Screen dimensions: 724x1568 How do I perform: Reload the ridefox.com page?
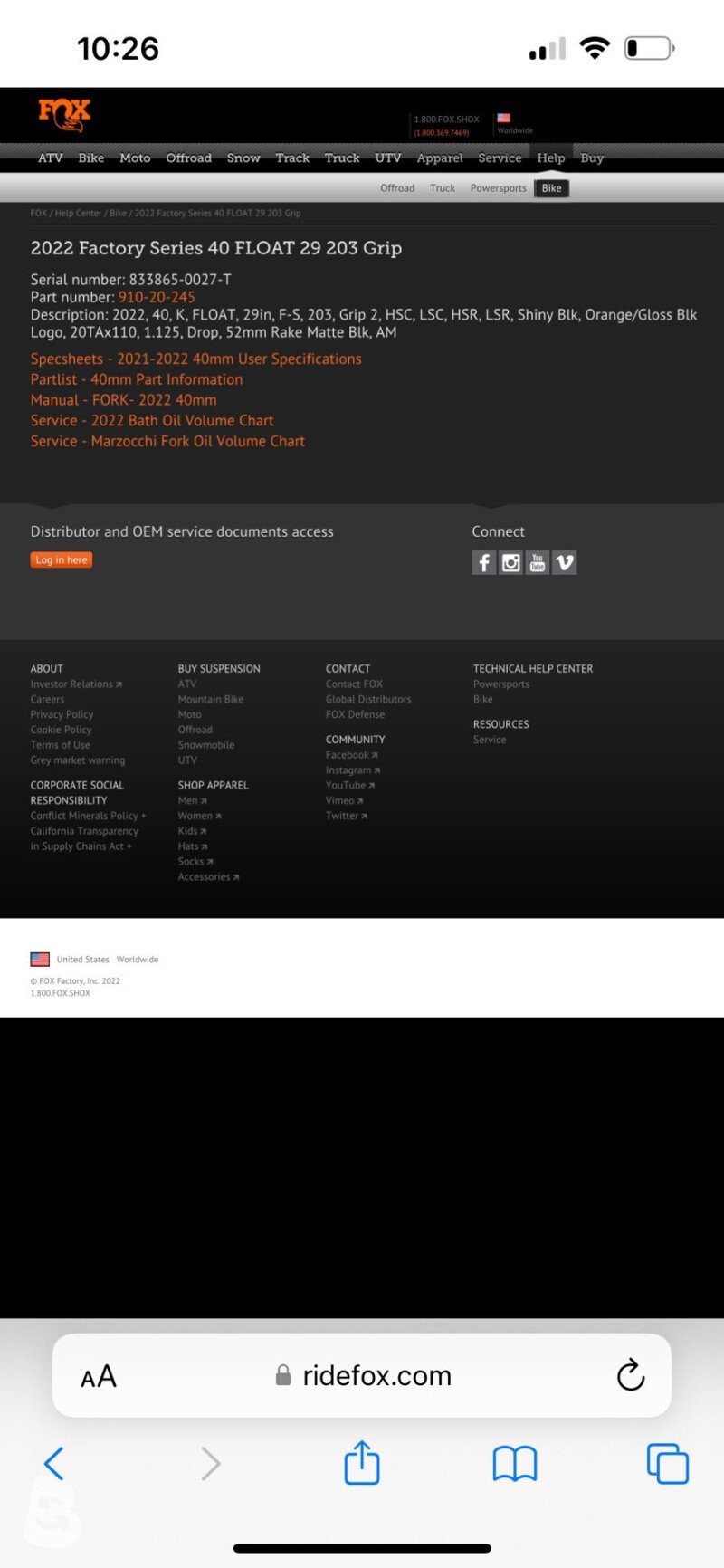[x=631, y=1375]
